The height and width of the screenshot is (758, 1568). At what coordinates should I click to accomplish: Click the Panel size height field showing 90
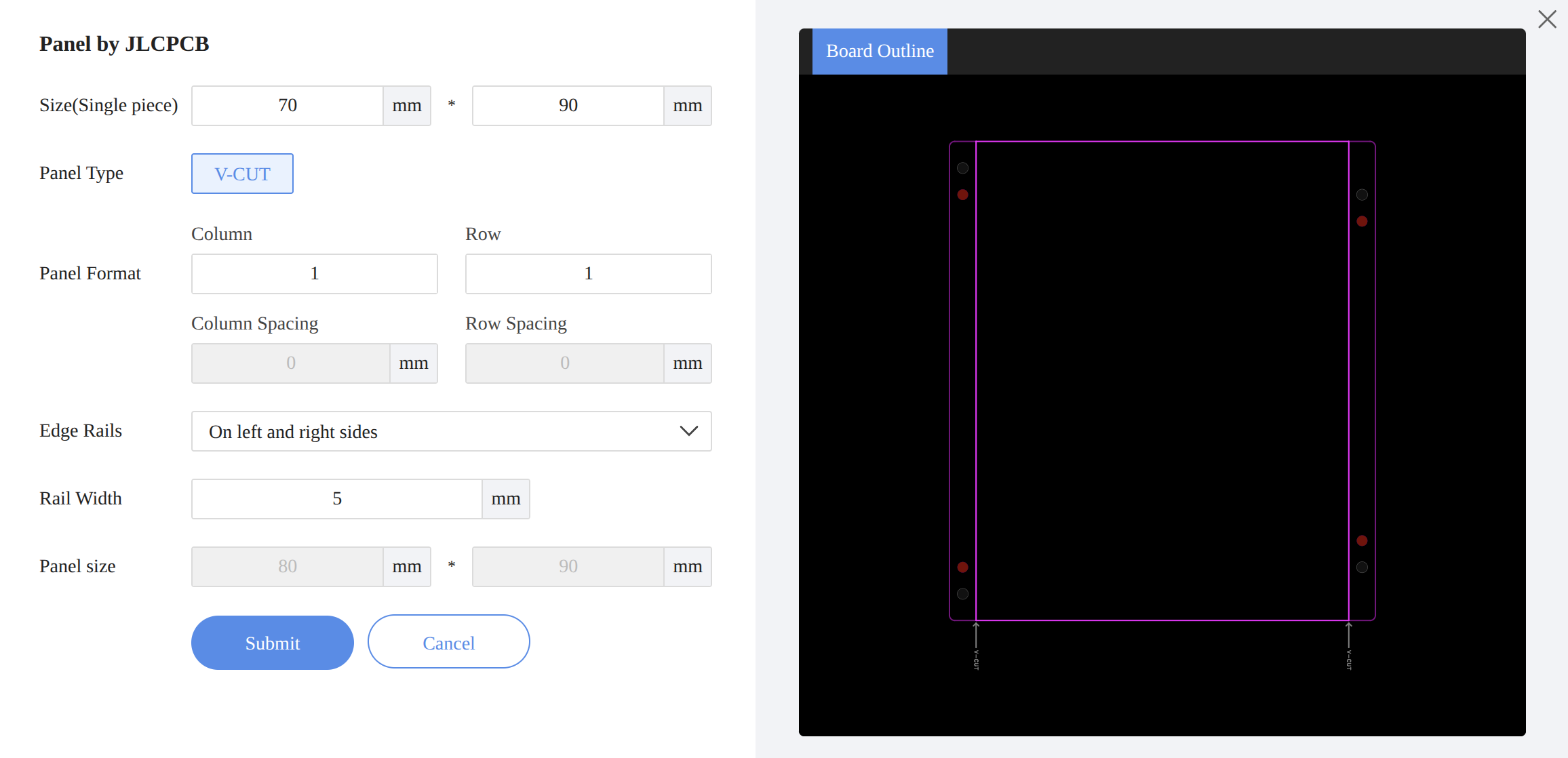568,567
